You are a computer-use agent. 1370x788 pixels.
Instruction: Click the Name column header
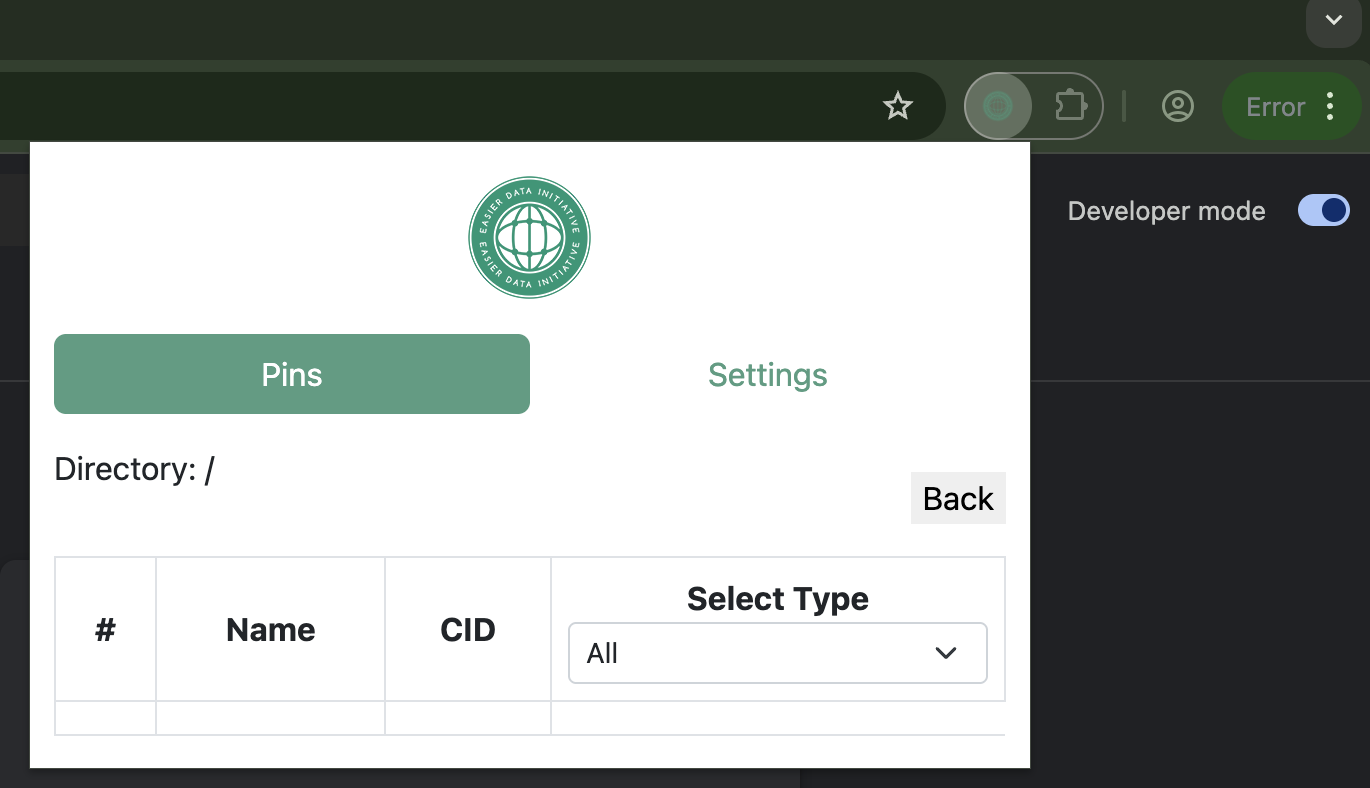(x=271, y=630)
